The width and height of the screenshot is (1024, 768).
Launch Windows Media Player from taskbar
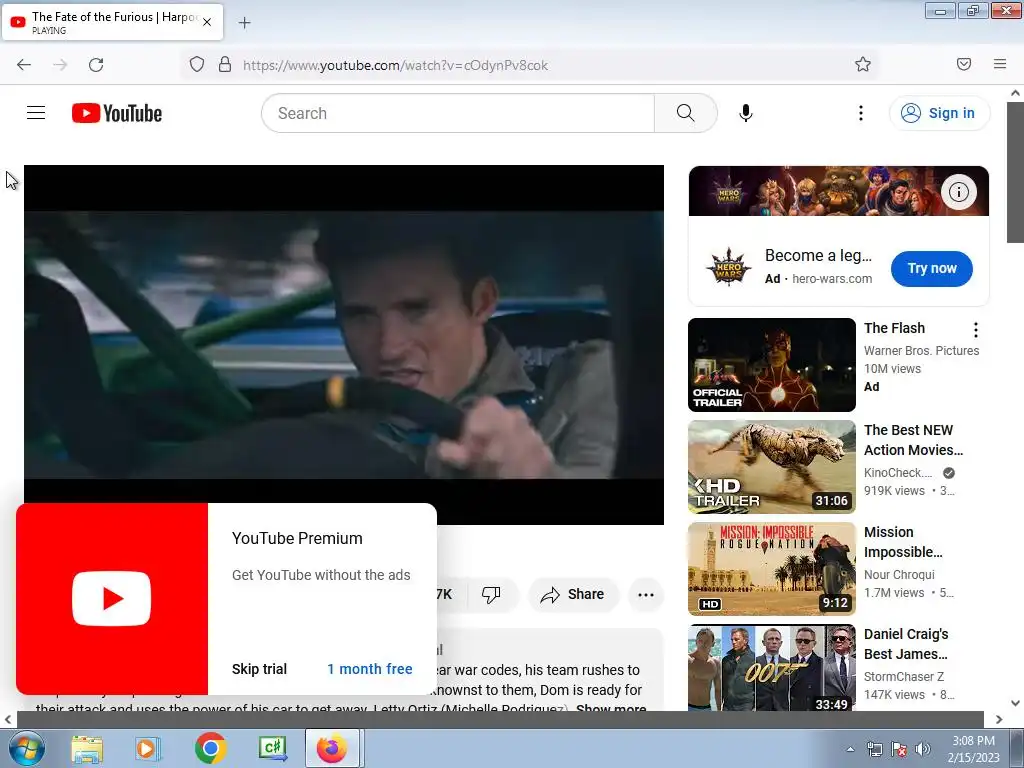tap(147, 748)
